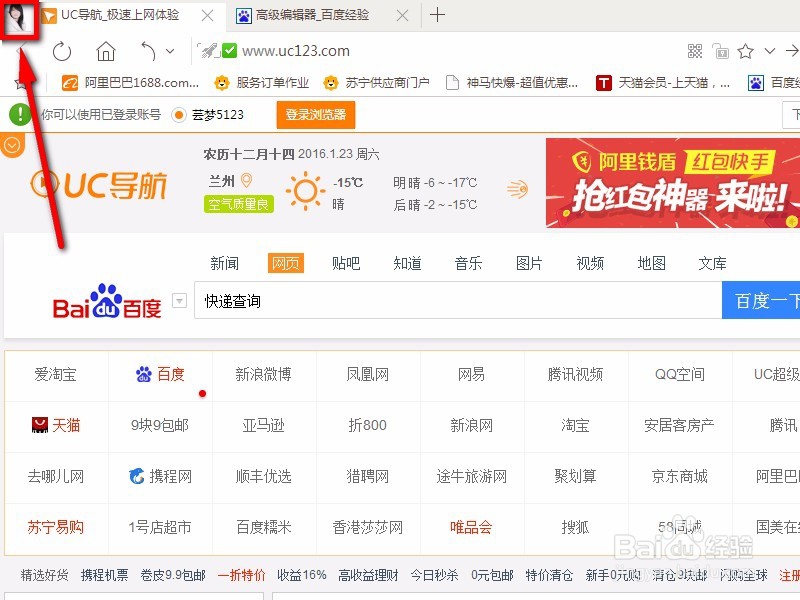
Task: Click the Baidu logo next to search box
Action: (x=107, y=302)
